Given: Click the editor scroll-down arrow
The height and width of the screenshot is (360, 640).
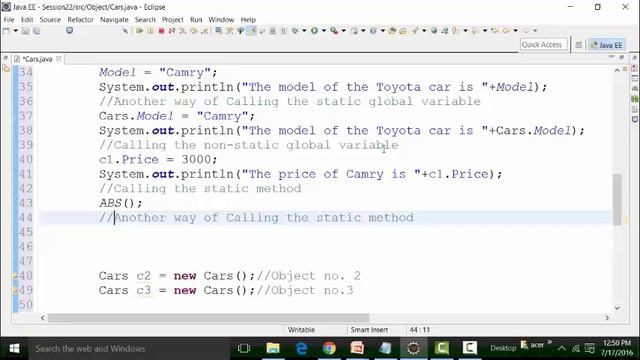Looking at the screenshot, I should [617, 308].
